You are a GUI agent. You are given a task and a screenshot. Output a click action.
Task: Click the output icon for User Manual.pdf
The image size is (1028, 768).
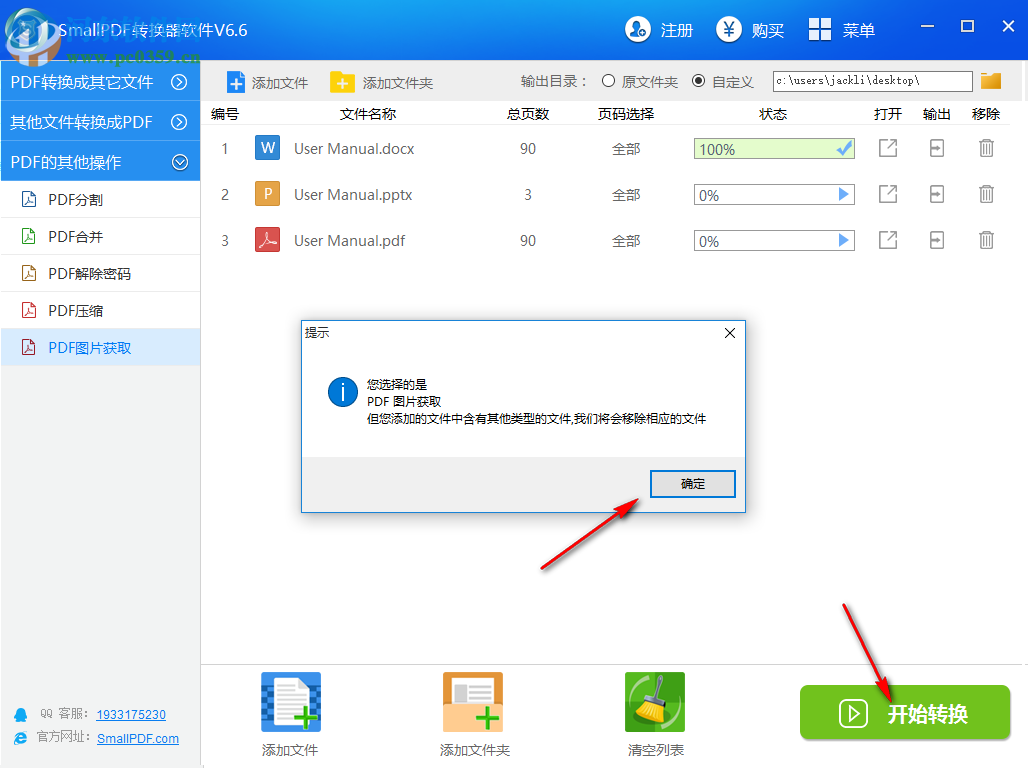[x=936, y=240]
